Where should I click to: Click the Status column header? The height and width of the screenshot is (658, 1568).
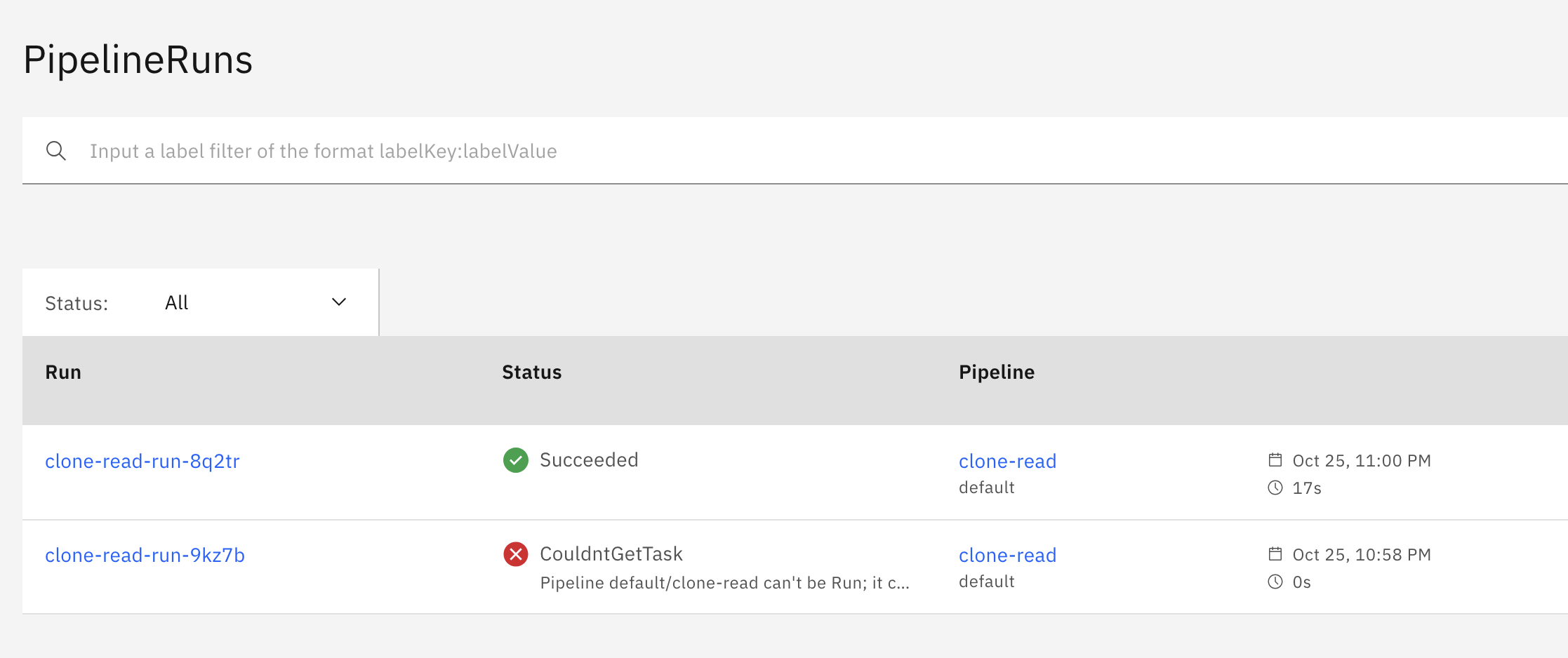[531, 372]
